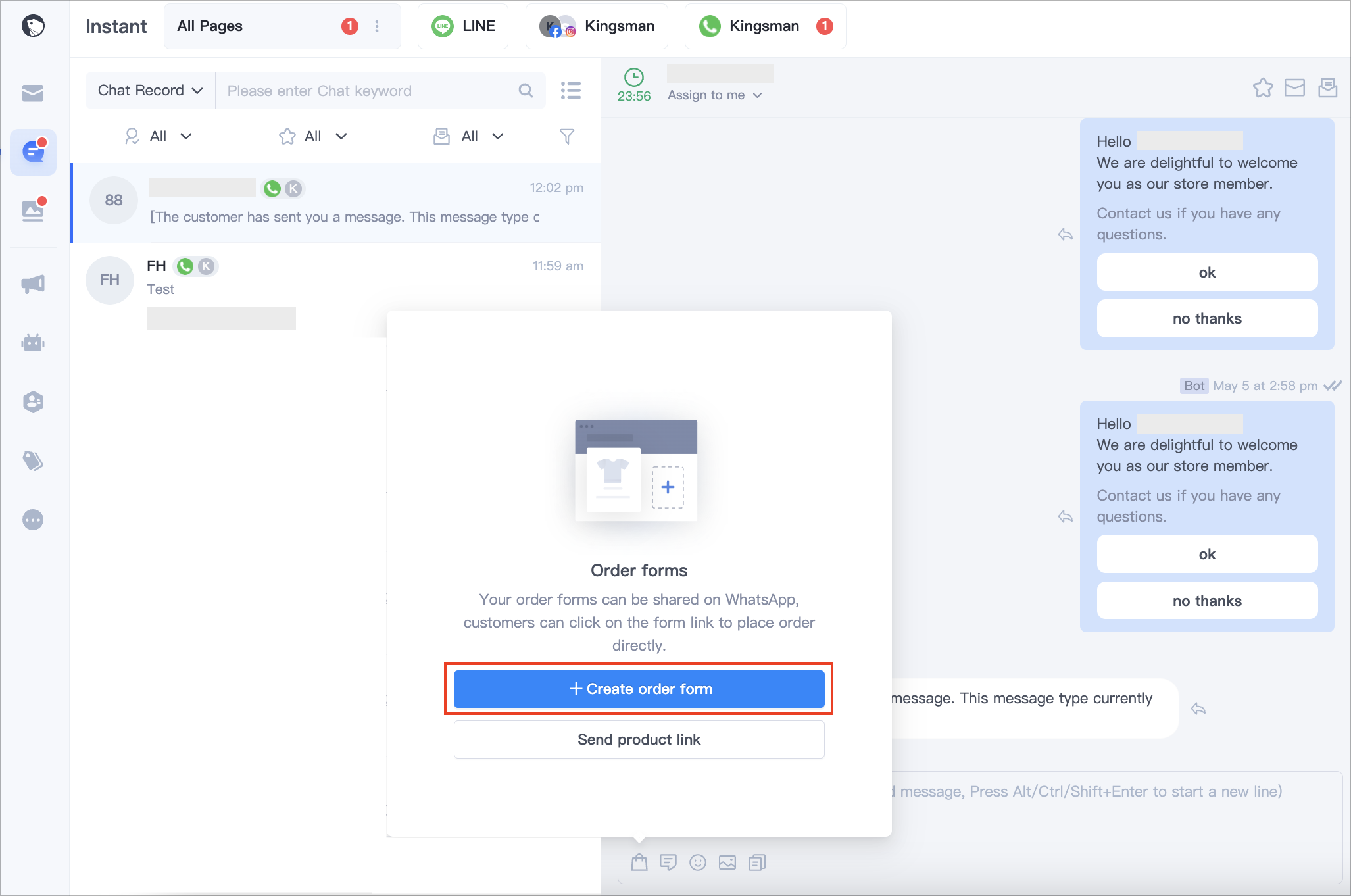Viewport: 1351px width, 896px height.
Task: Select the broadcast megaphone icon in the sidebar
Action: click(33, 284)
